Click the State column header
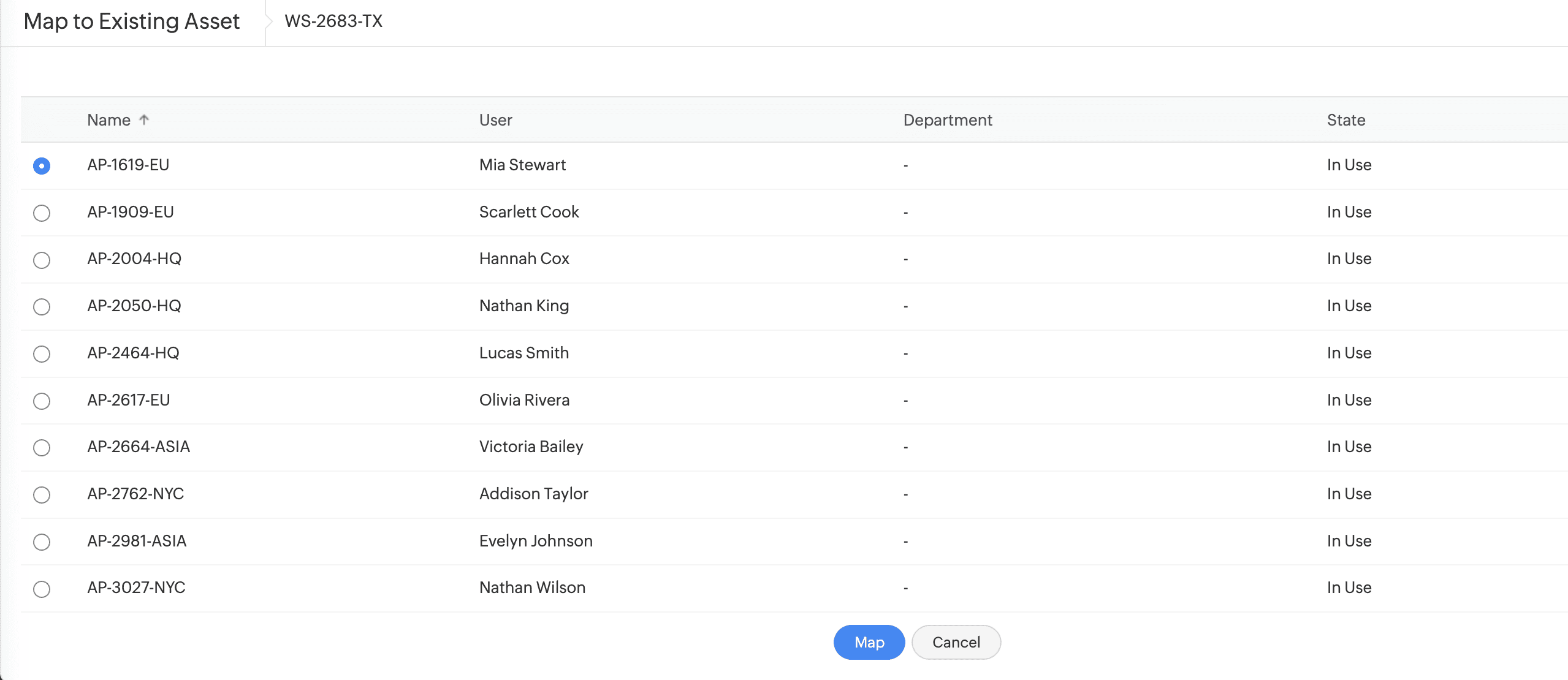 point(1345,120)
